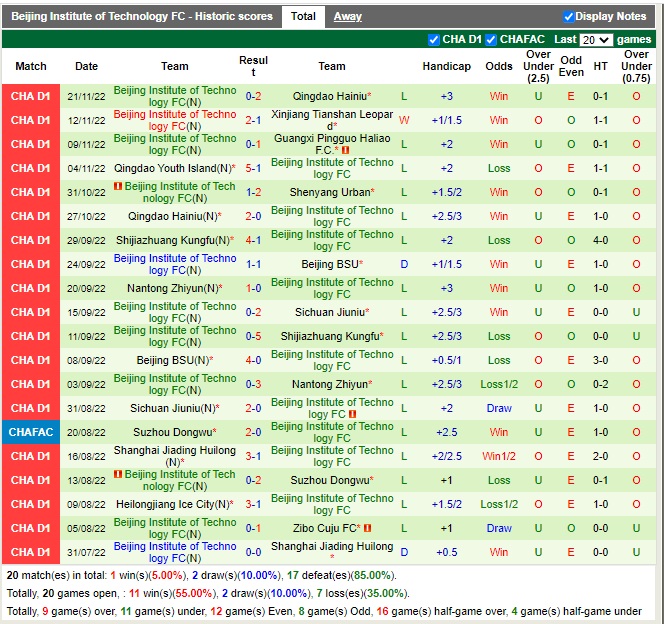Screen dimensions: 664x624
Task: Toggle the CHA D1 league filter checkbox
Action: tap(434, 40)
